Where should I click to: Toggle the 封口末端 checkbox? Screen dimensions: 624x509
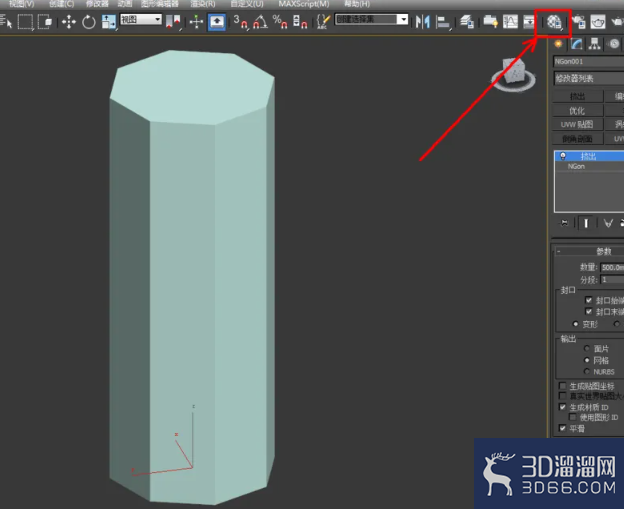point(589,311)
